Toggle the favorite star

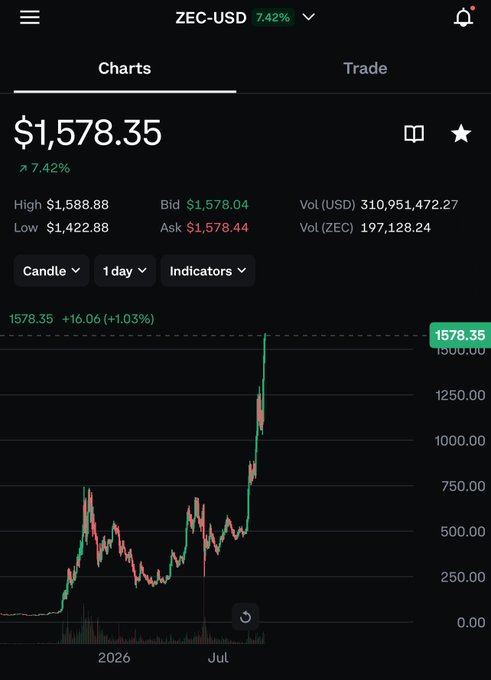click(x=461, y=133)
